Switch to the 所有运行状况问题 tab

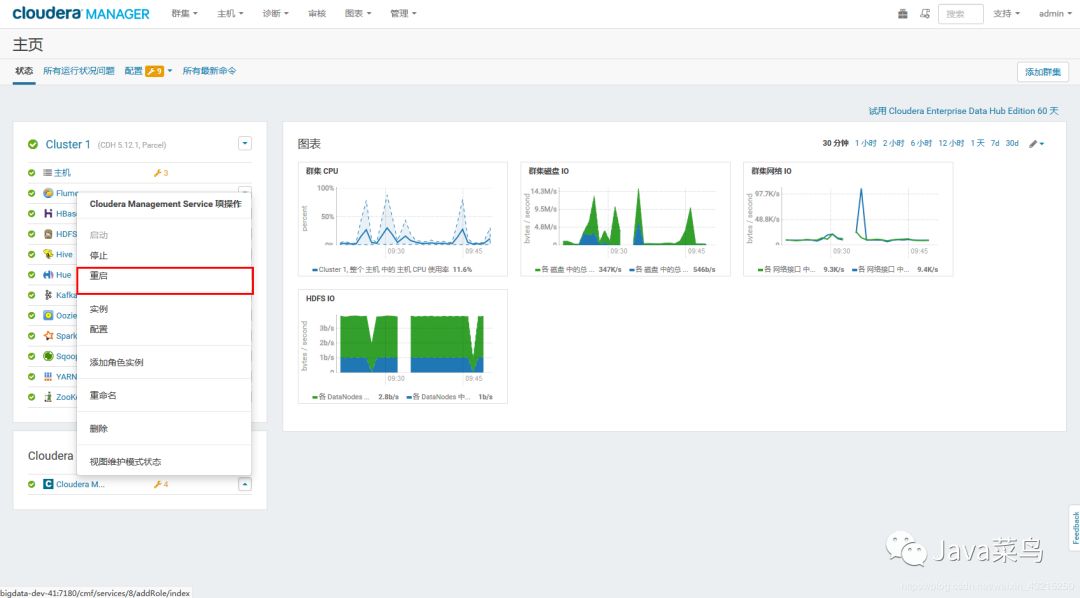(x=79, y=71)
